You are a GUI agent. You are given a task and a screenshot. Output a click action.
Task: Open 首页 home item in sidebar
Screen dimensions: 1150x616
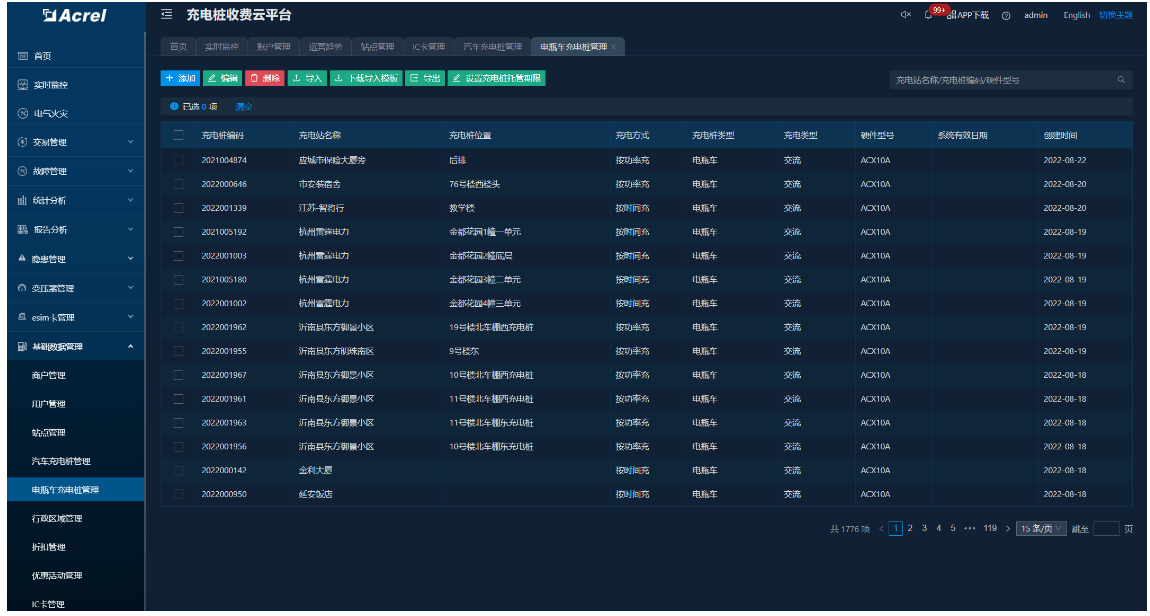(41, 56)
